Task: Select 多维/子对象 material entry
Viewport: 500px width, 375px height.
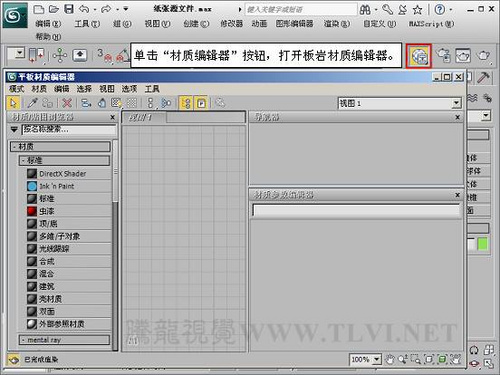Action: coord(69,236)
